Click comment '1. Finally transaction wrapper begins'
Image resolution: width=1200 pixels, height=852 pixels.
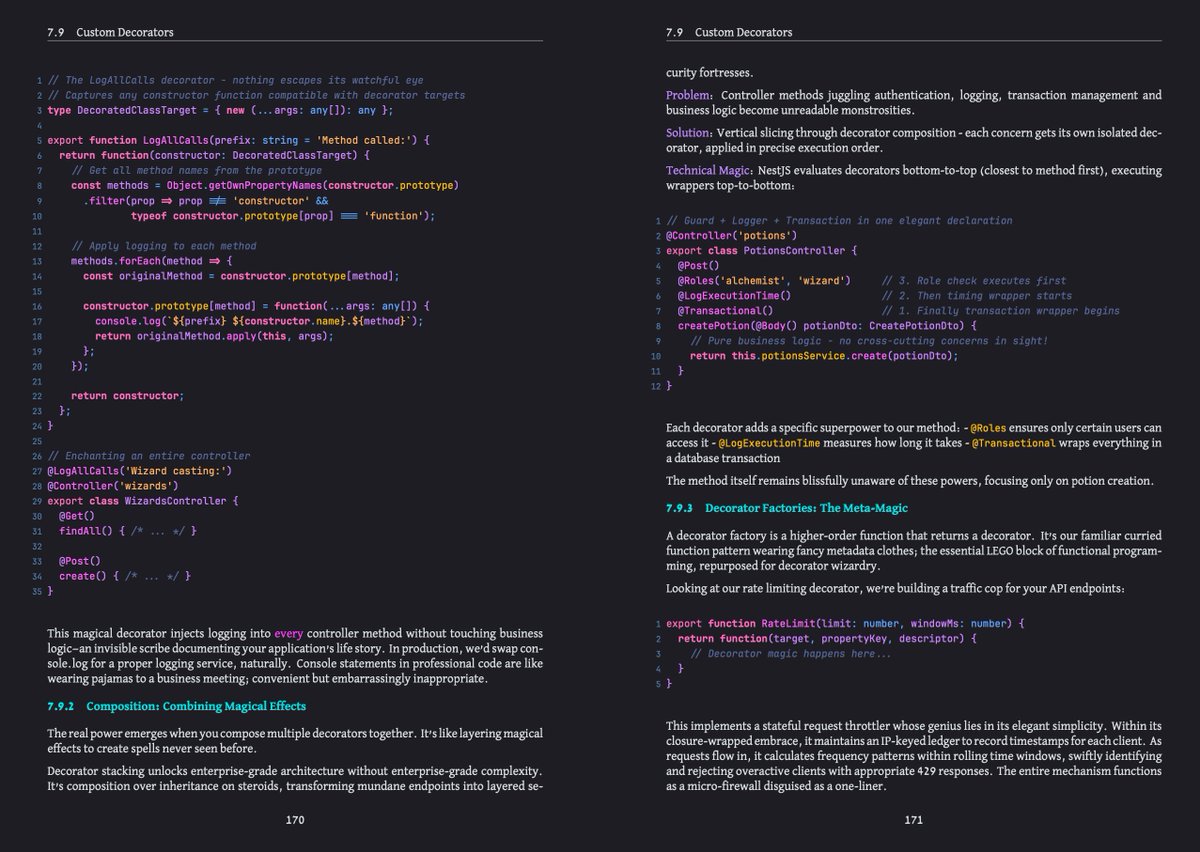pos(1001,310)
